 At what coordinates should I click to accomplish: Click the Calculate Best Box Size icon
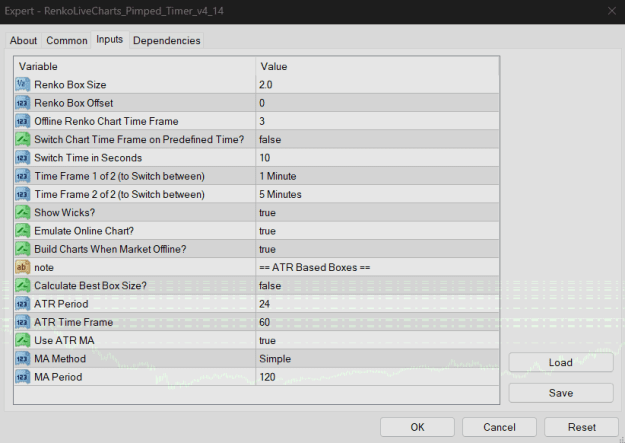tap(22, 285)
